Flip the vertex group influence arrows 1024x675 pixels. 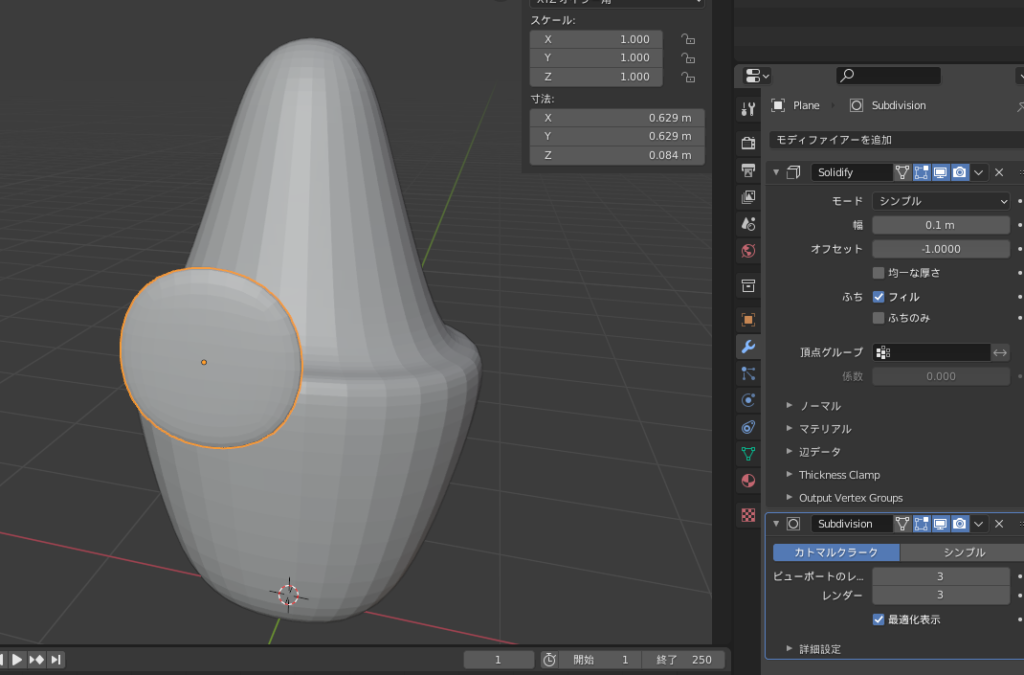coord(1000,353)
